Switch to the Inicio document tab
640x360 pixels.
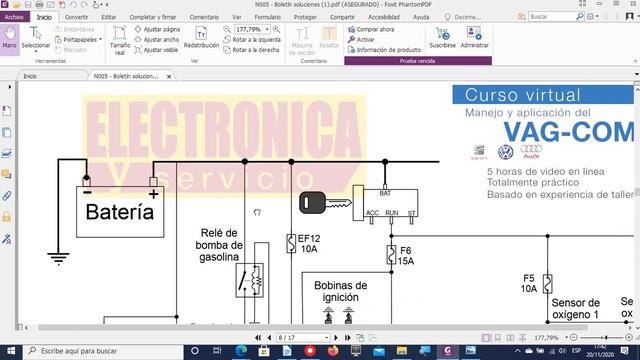click(30, 76)
